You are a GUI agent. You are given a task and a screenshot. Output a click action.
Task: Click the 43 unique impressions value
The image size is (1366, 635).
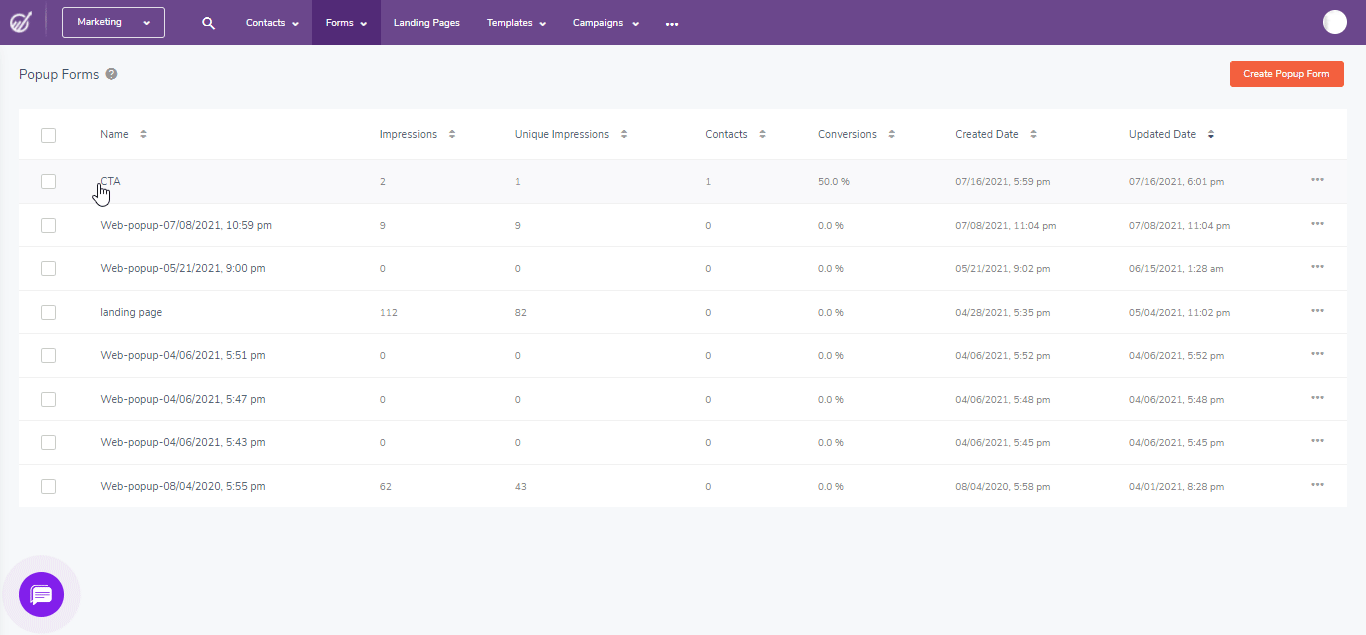pyautogui.click(x=521, y=487)
